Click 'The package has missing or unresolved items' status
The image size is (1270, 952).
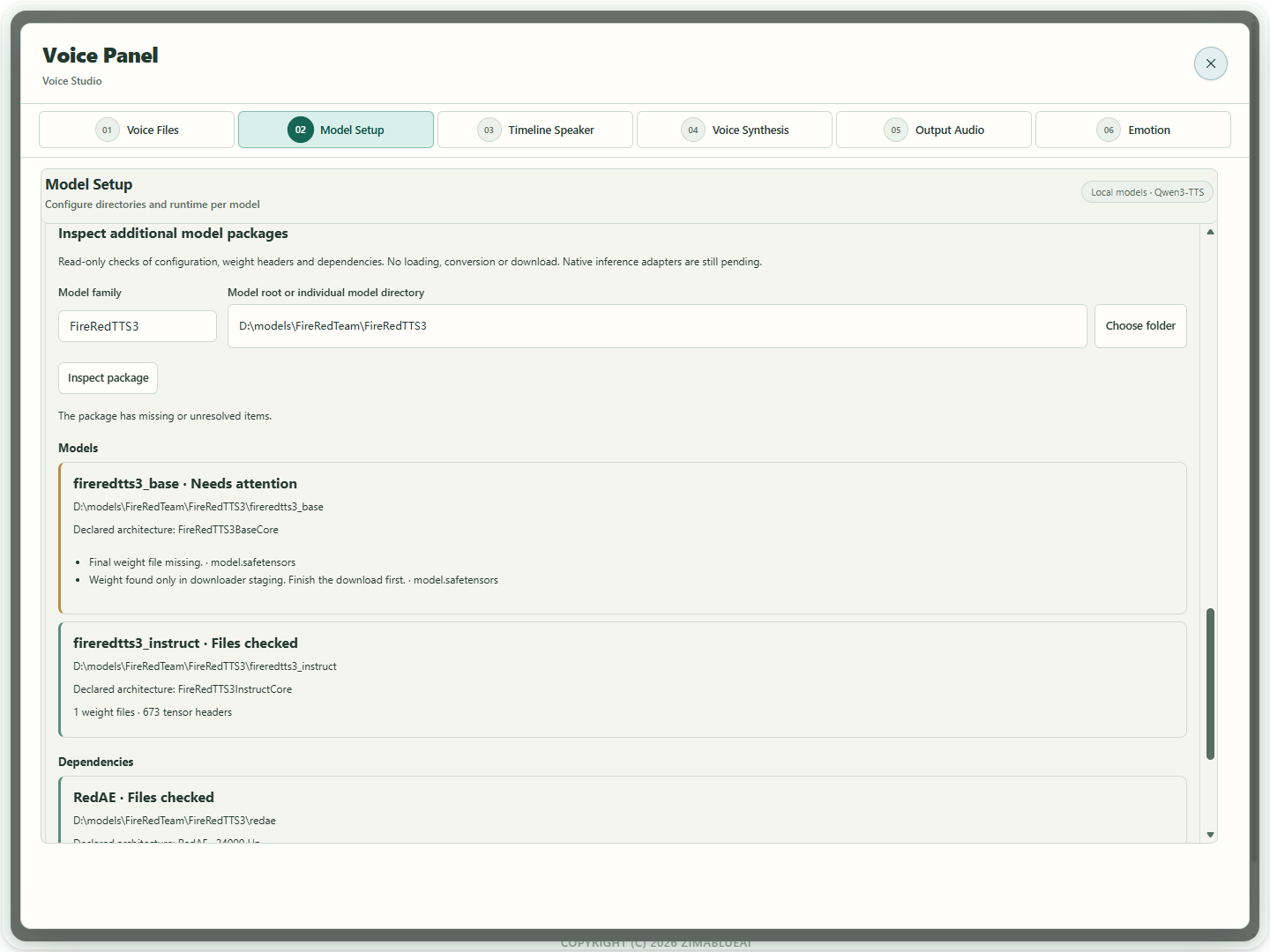pyautogui.click(x=165, y=416)
